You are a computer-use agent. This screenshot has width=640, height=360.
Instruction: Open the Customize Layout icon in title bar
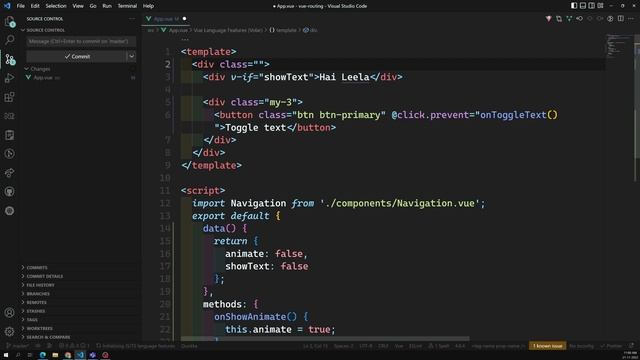(x=600, y=6)
